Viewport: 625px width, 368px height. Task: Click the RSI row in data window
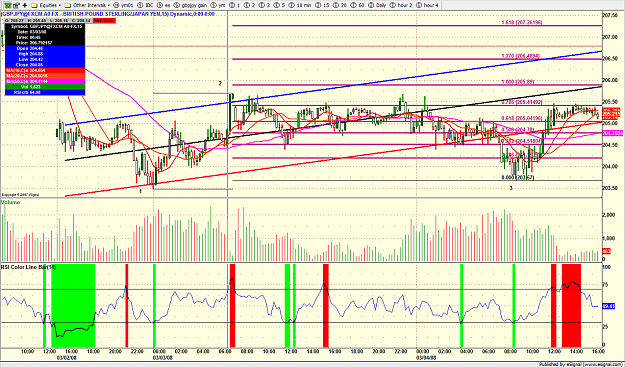pos(45,92)
